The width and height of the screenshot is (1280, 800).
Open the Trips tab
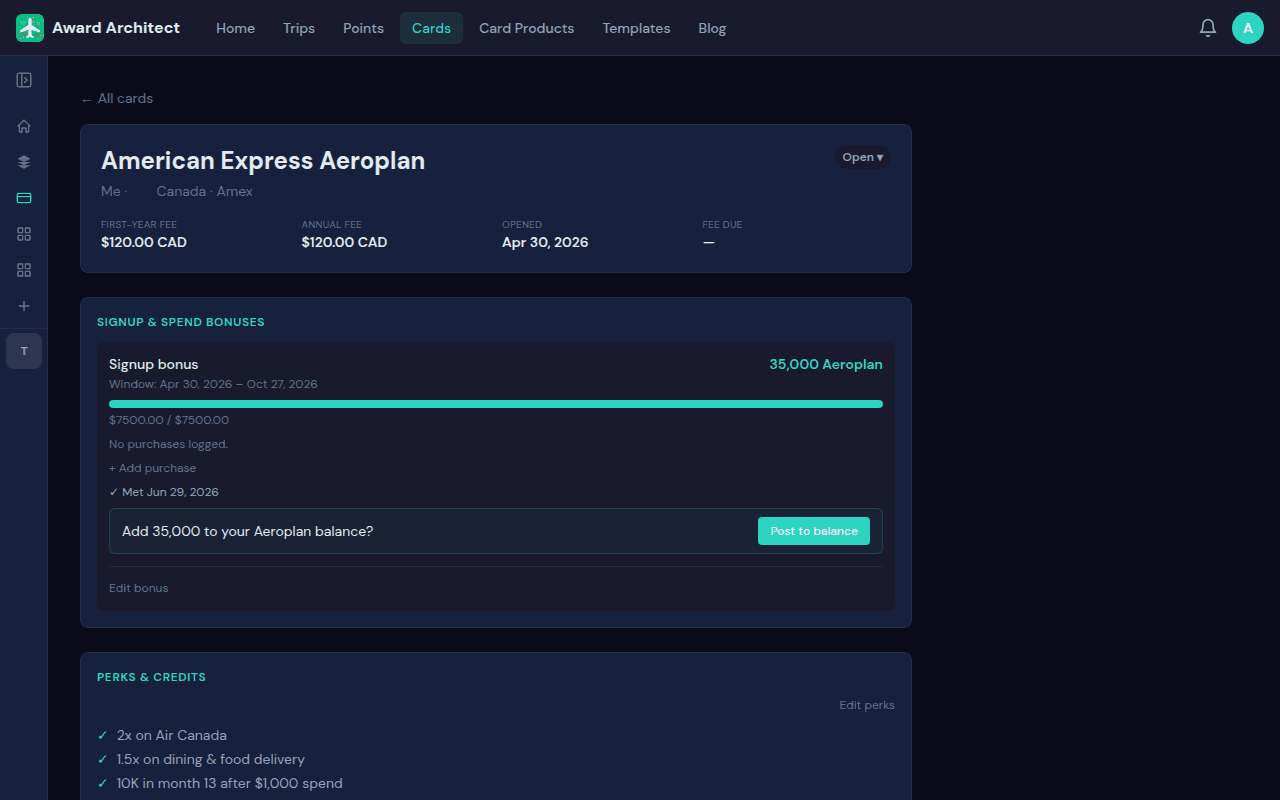pyautogui.click(x=299, y=28)
